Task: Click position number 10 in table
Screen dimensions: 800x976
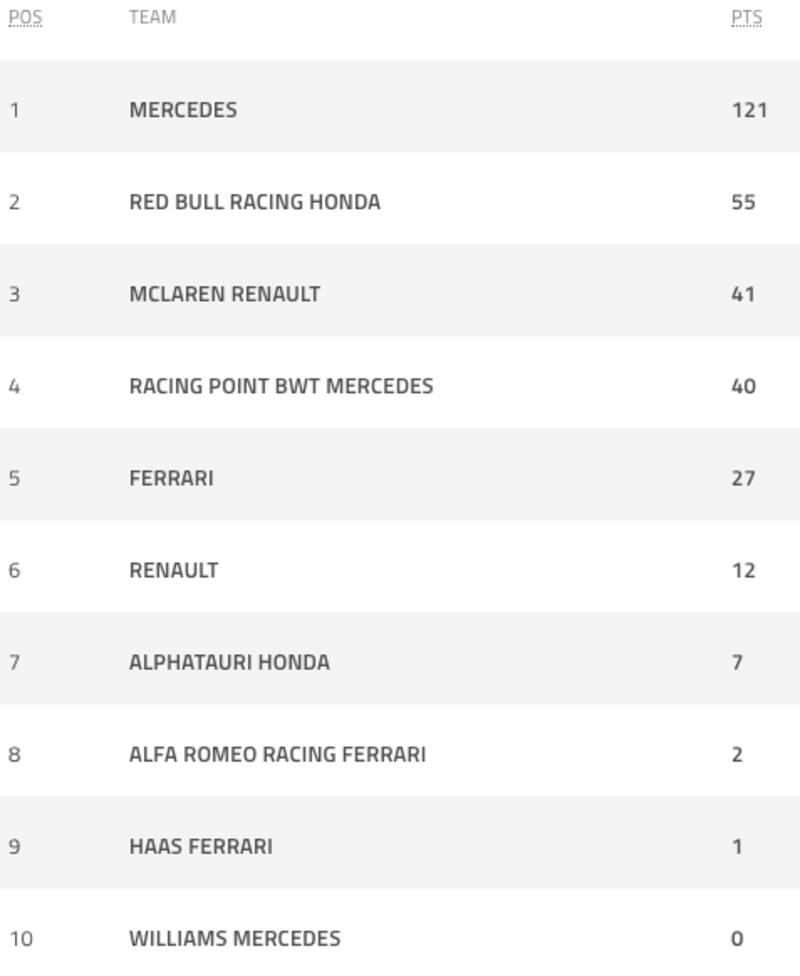Action: point(21,939)
